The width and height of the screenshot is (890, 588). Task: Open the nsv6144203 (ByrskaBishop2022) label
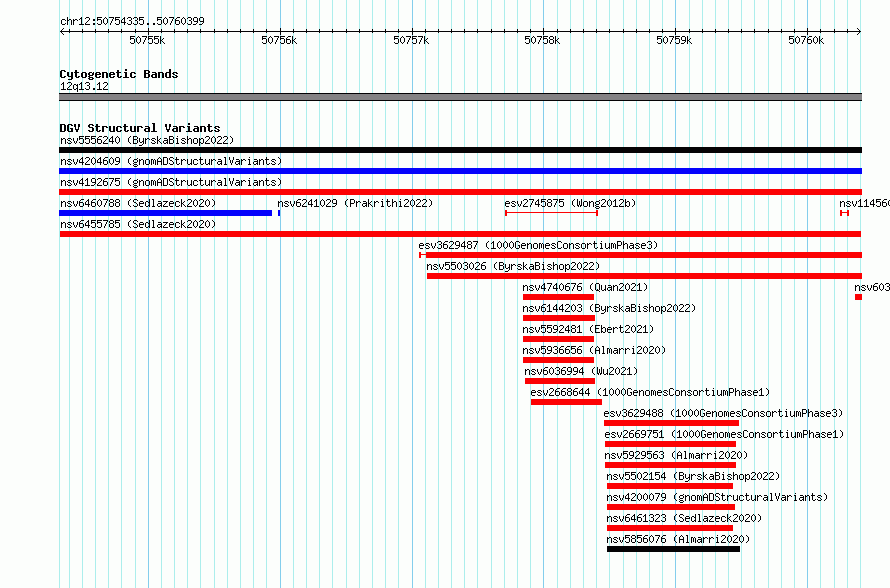(x=609, y=308)
